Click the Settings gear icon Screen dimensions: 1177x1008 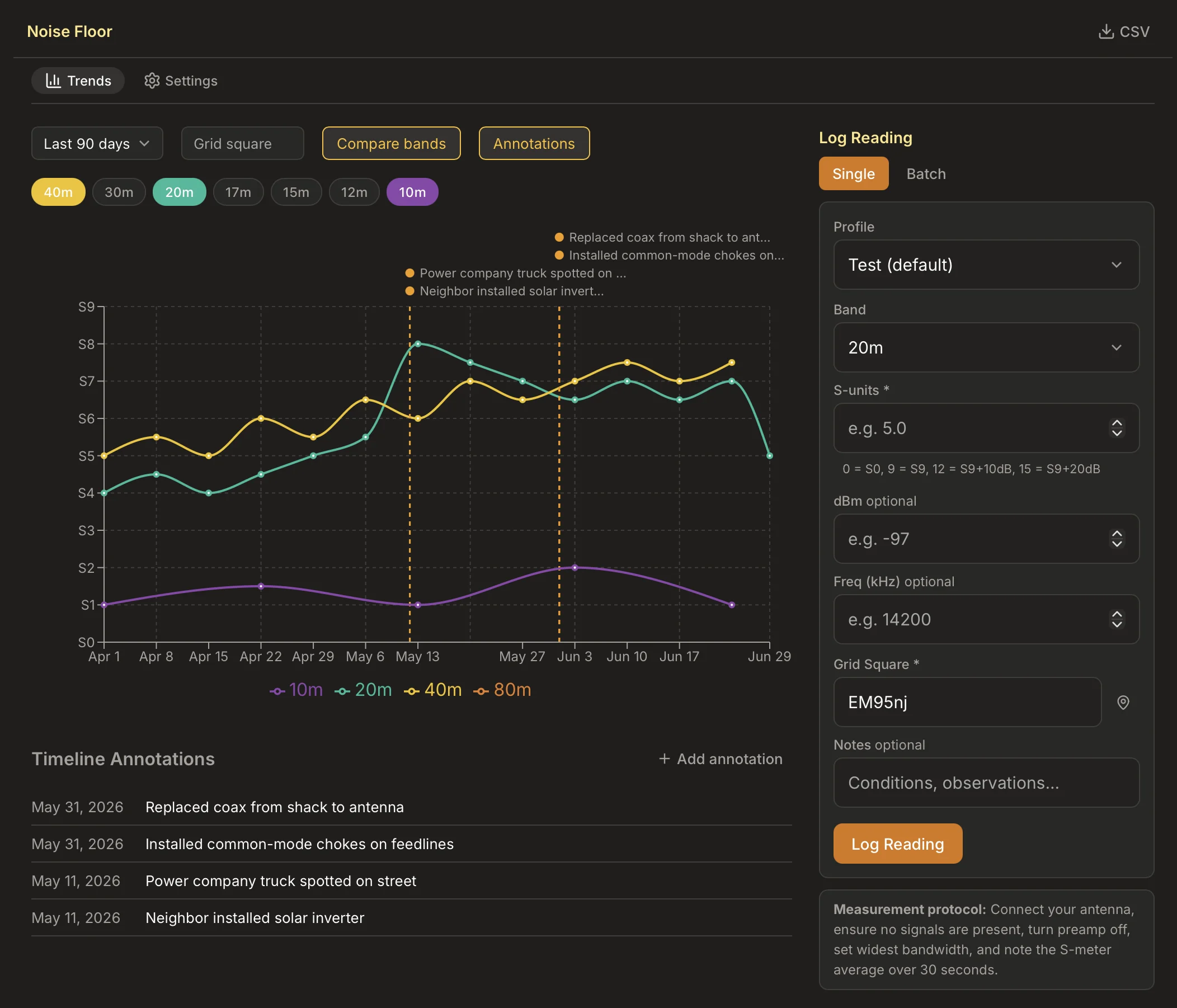pyautogui.click(x=152, y=81)
